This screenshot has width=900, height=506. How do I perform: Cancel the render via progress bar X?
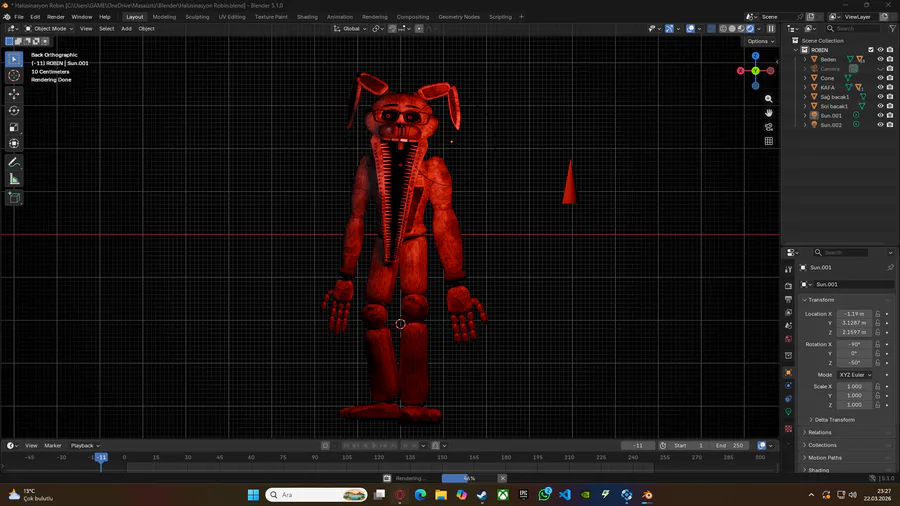click(502, 478)
